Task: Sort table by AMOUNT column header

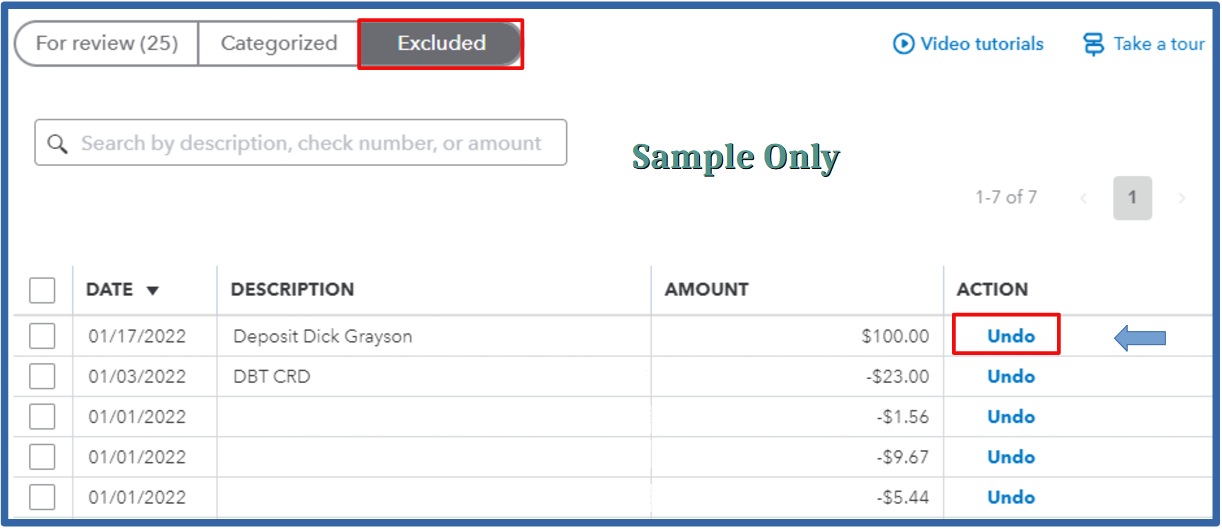Action: click(x=706, y=290)
